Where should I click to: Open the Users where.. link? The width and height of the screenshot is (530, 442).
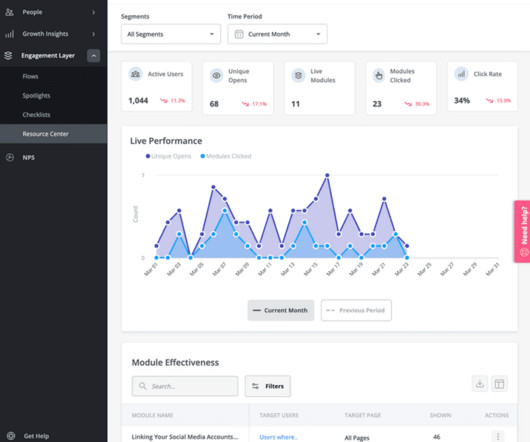[x=279, y=437]
